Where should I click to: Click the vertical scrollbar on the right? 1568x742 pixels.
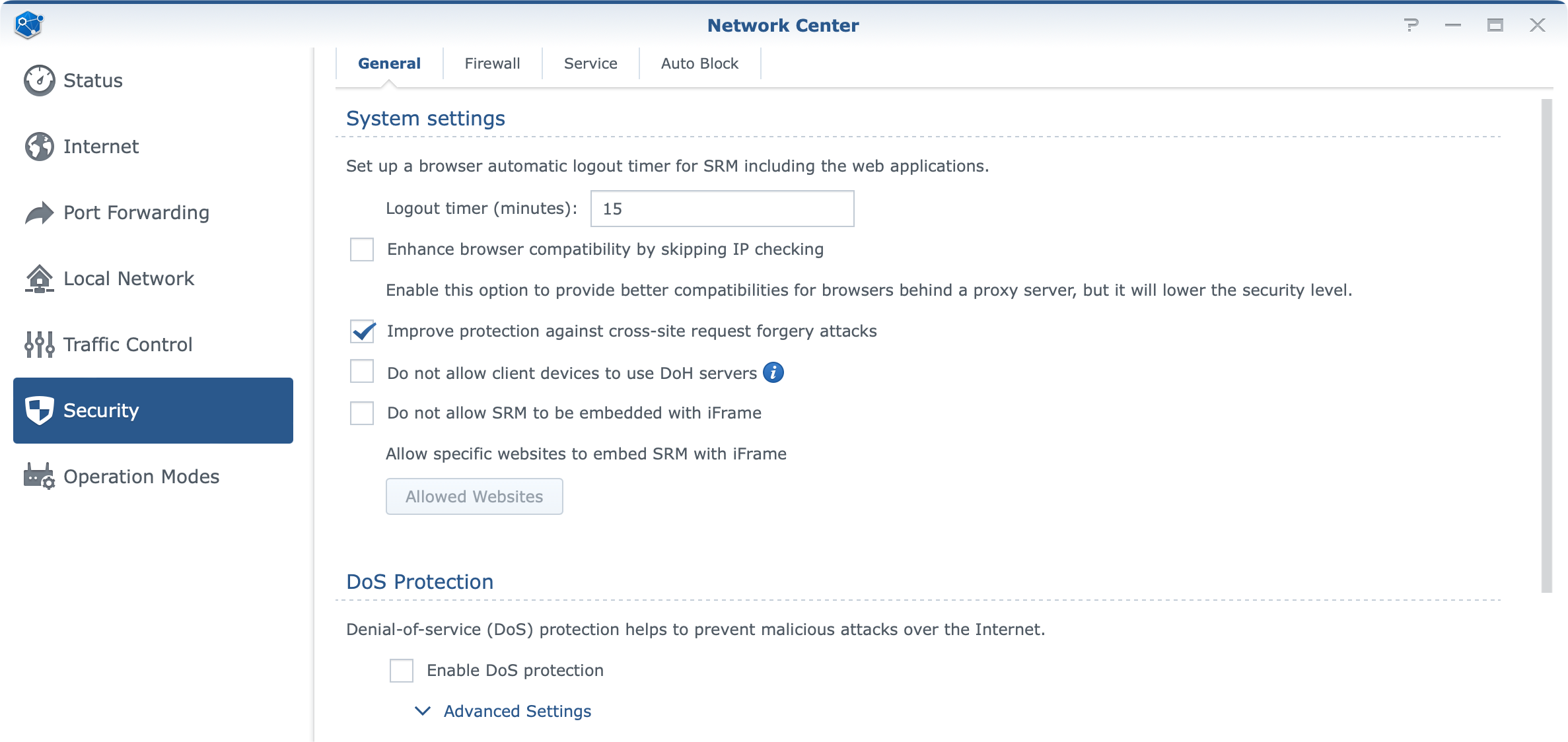click(x=1547, y=346)
